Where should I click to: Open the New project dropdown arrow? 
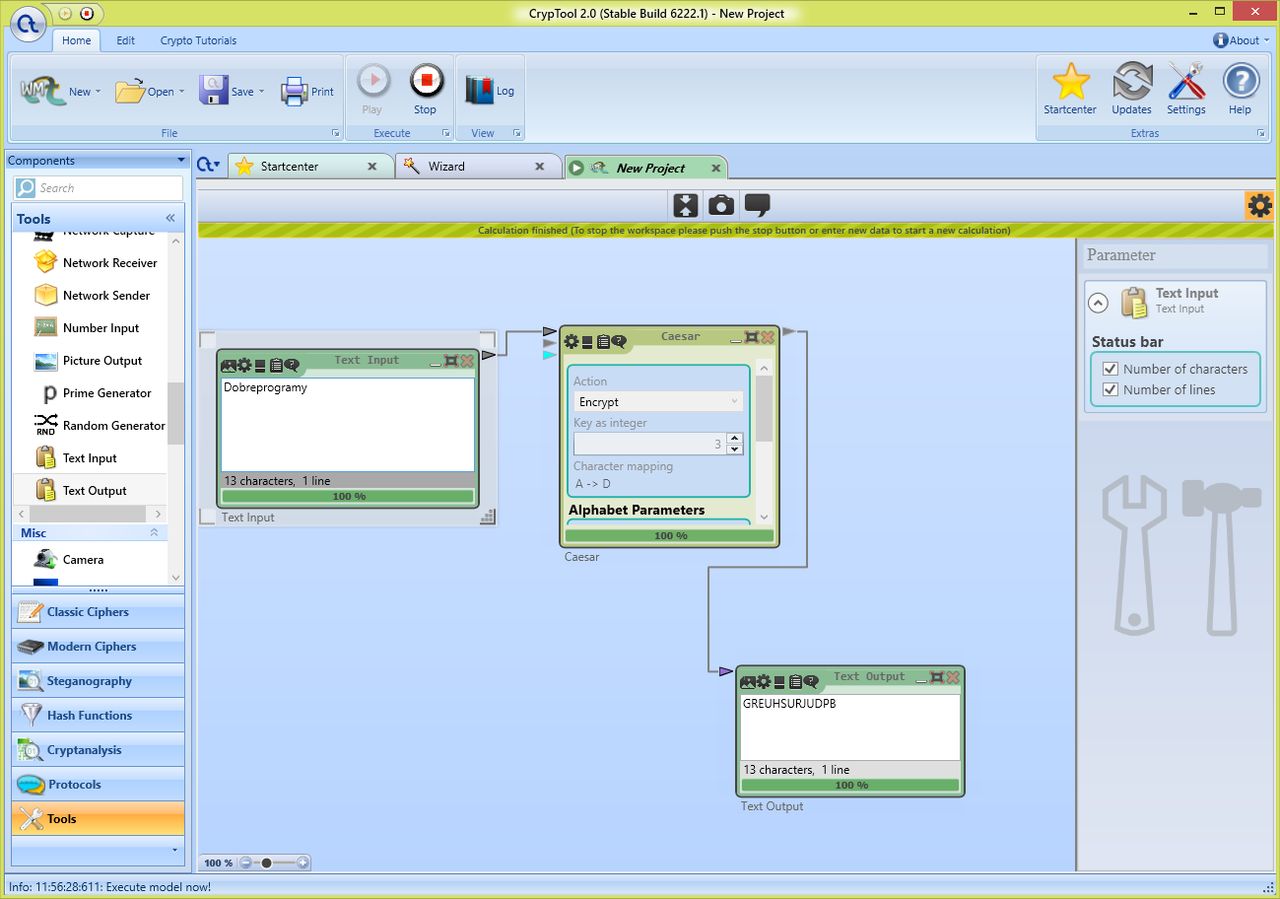99,92
